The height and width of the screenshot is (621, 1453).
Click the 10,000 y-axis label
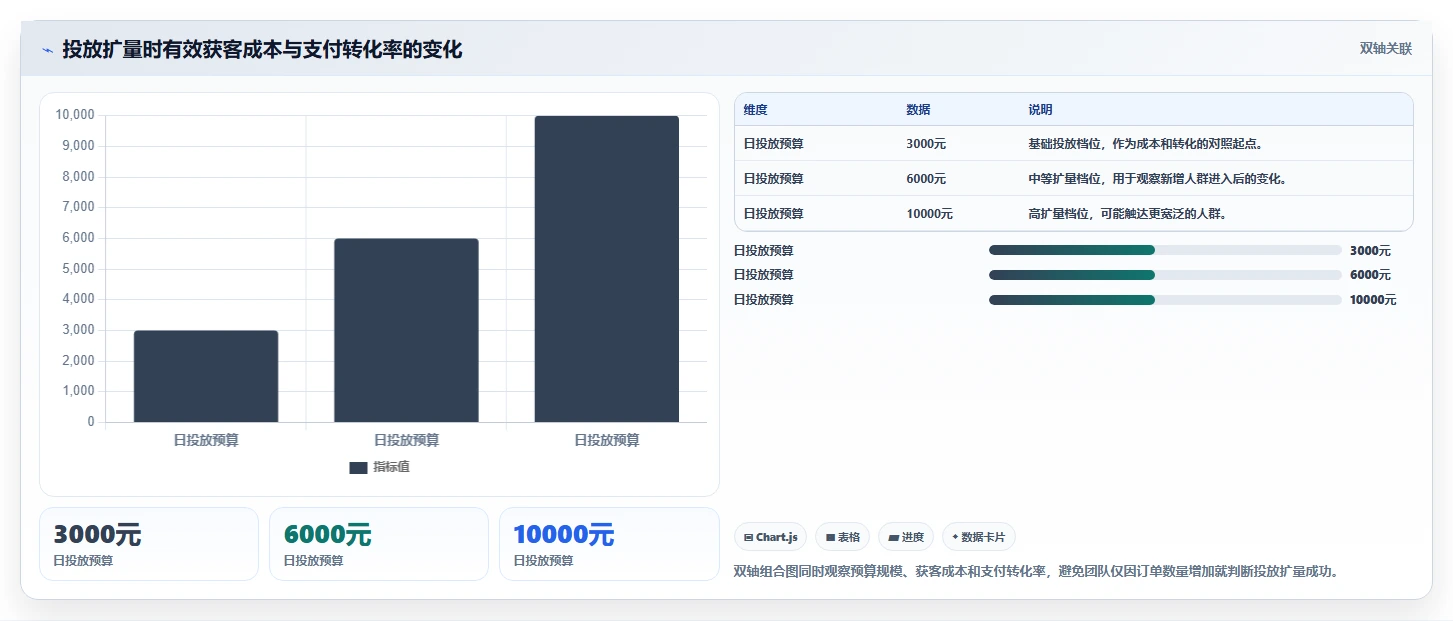[x=75, y=115]
